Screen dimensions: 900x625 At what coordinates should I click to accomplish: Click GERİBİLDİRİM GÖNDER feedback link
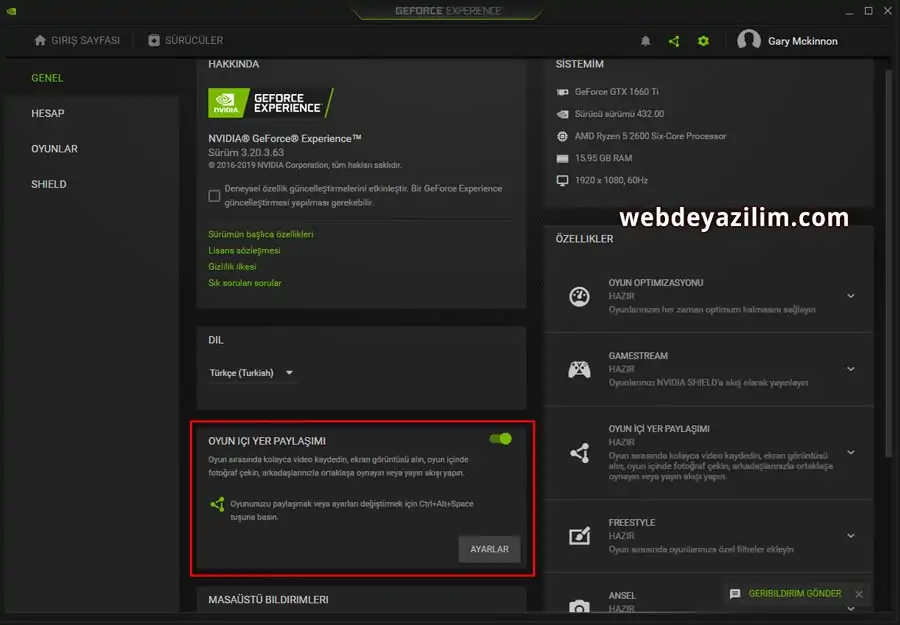point(795,593)
